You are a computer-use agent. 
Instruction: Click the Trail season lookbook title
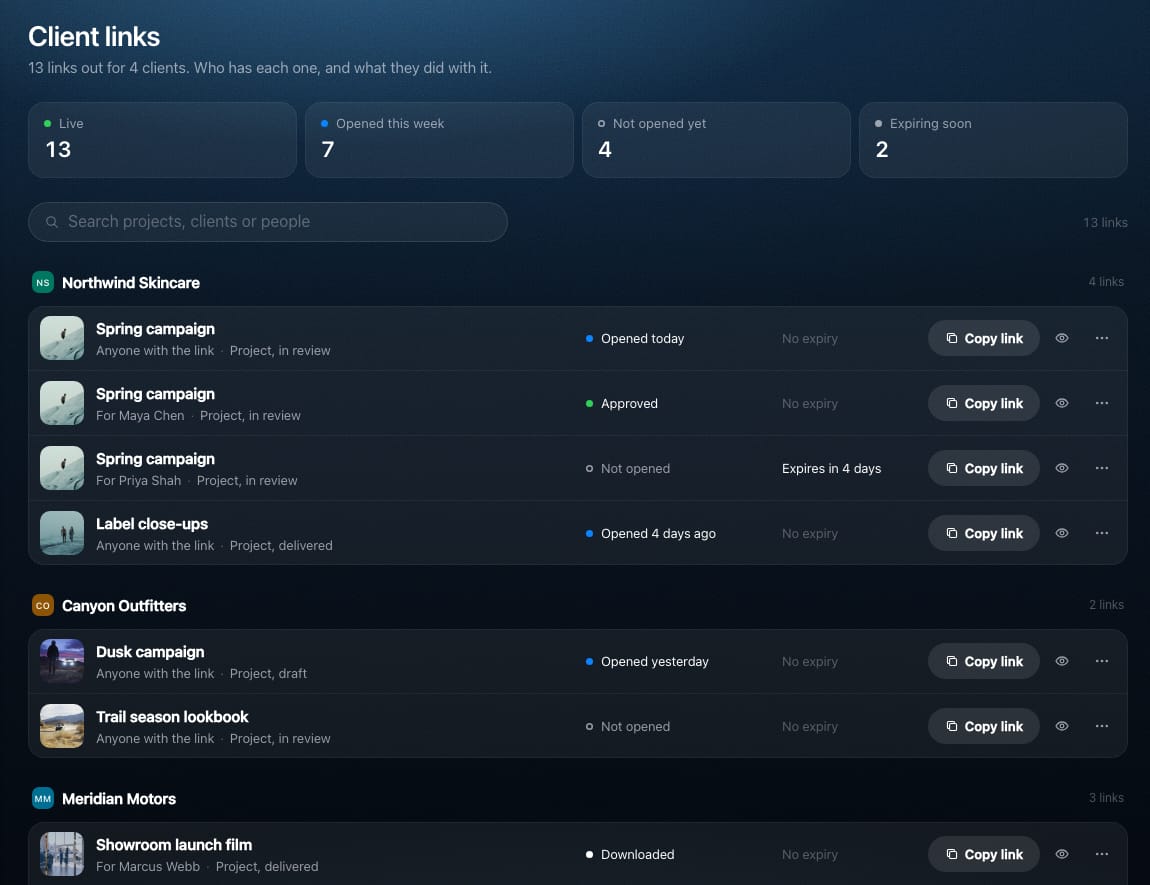click(172, 716)
